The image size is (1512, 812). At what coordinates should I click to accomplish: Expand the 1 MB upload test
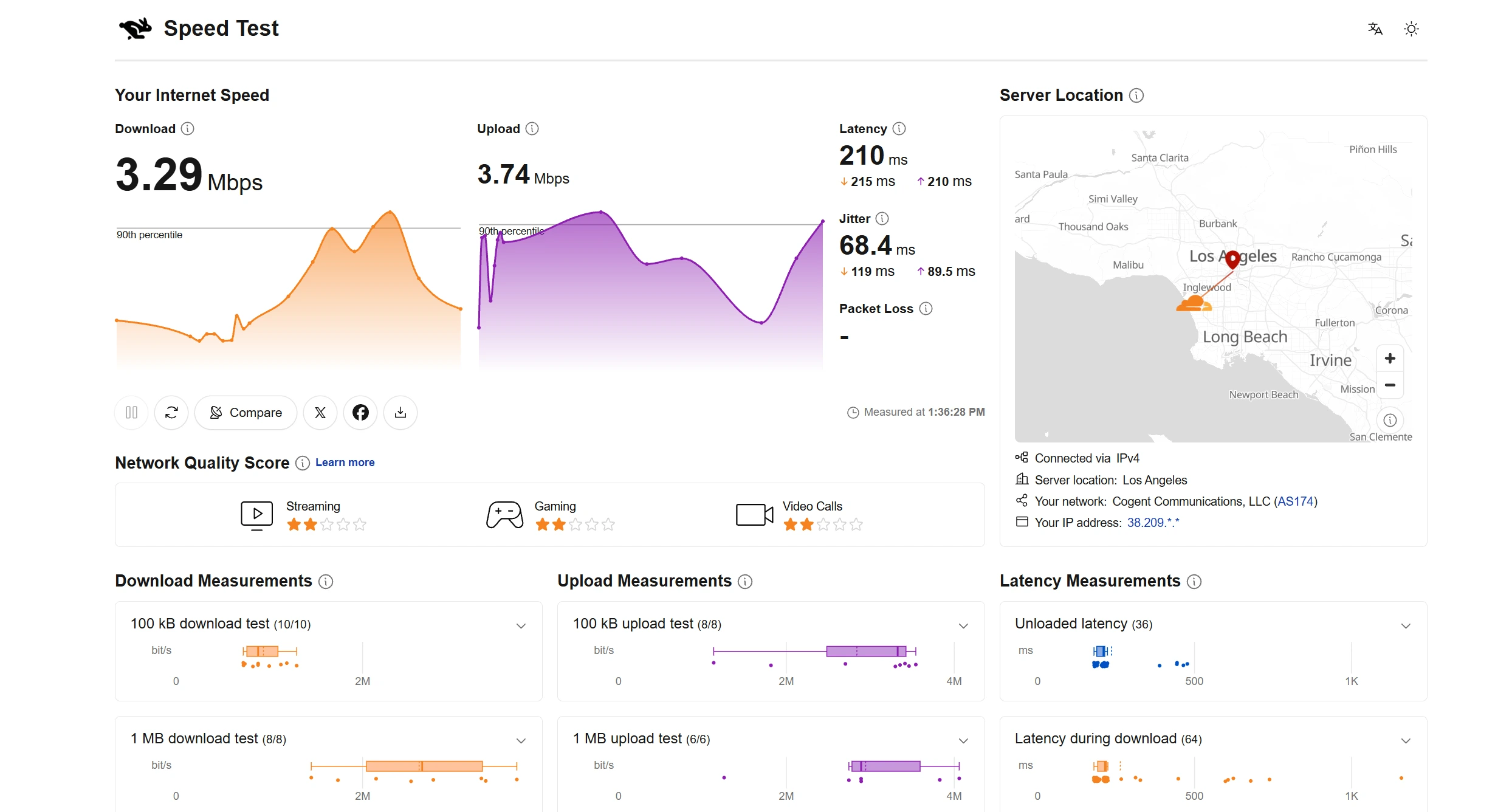(963, 740)
